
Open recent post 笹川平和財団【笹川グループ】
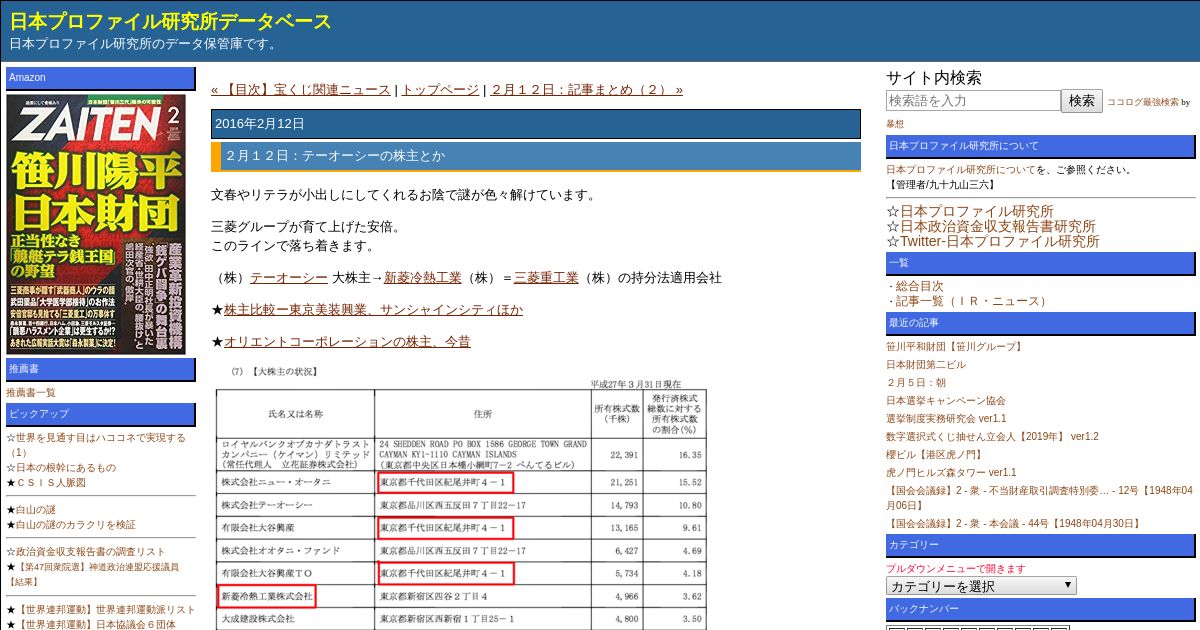coord(954,347)
